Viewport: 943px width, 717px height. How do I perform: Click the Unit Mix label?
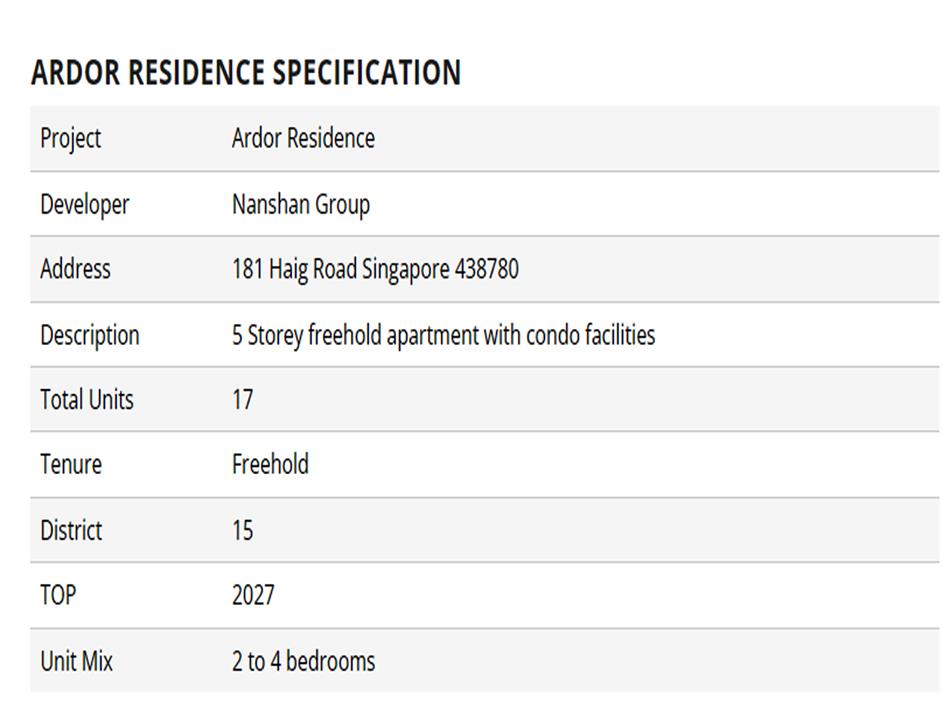point(76,661)
